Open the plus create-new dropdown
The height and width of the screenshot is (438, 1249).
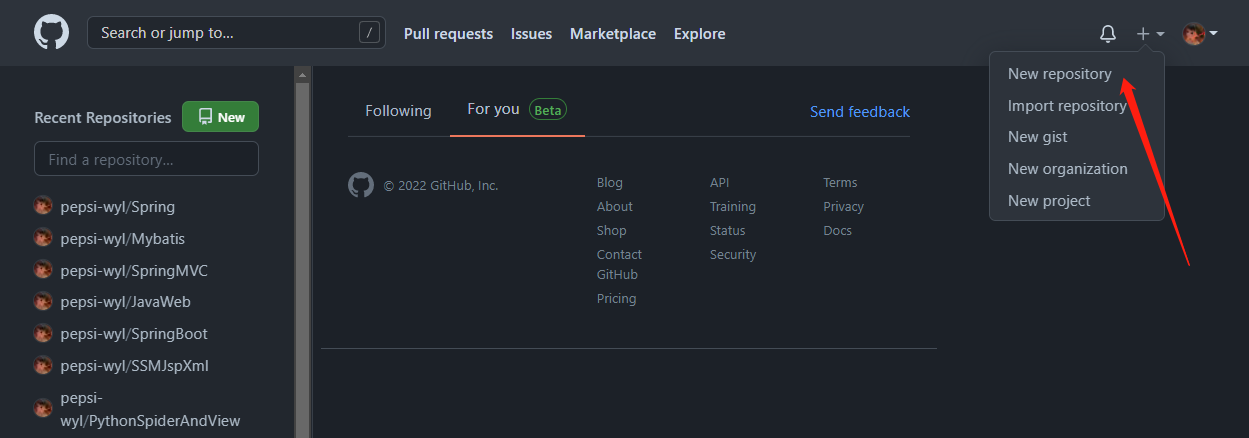pyautogui.click(x=1150, y=34)
